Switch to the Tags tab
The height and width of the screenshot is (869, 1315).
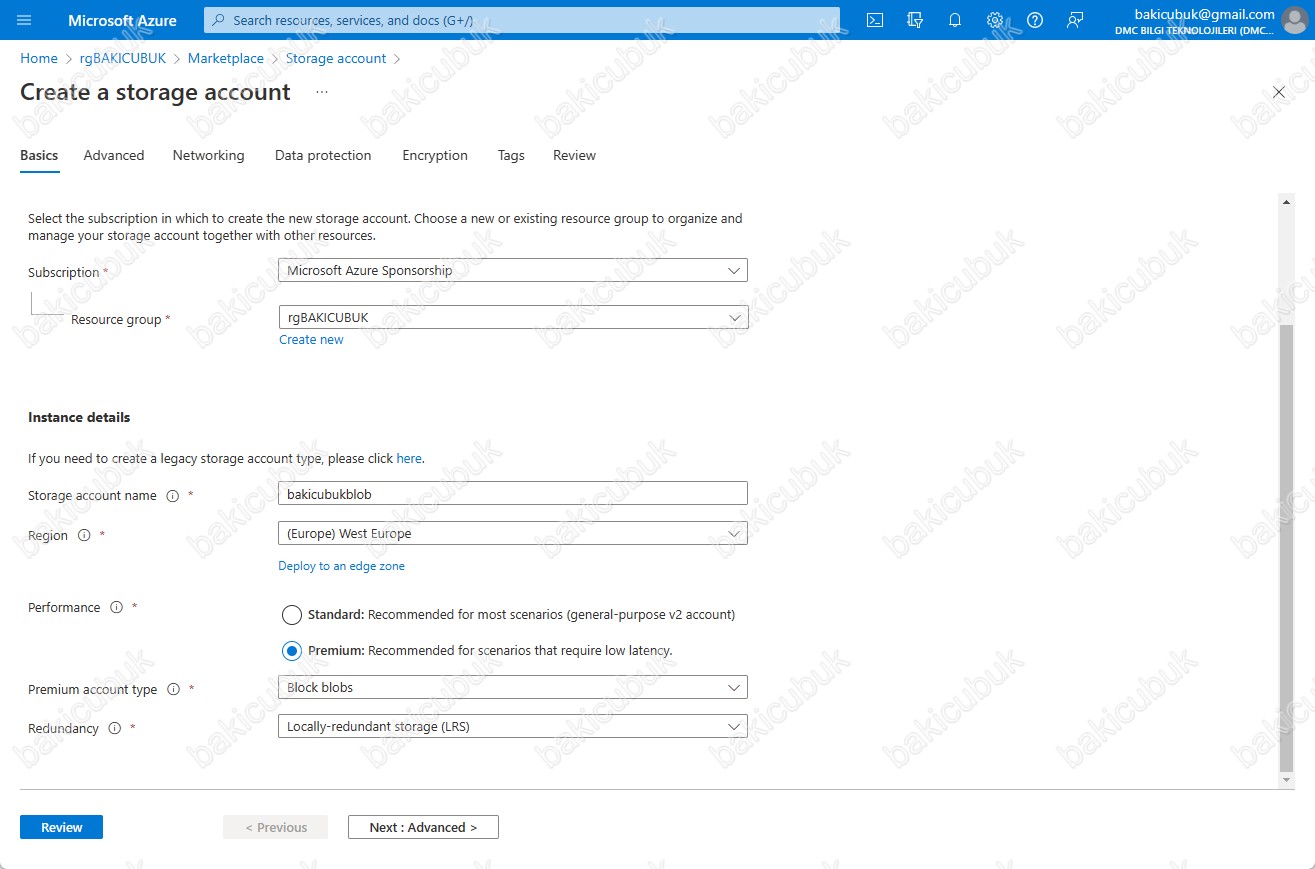click(511, 155)
